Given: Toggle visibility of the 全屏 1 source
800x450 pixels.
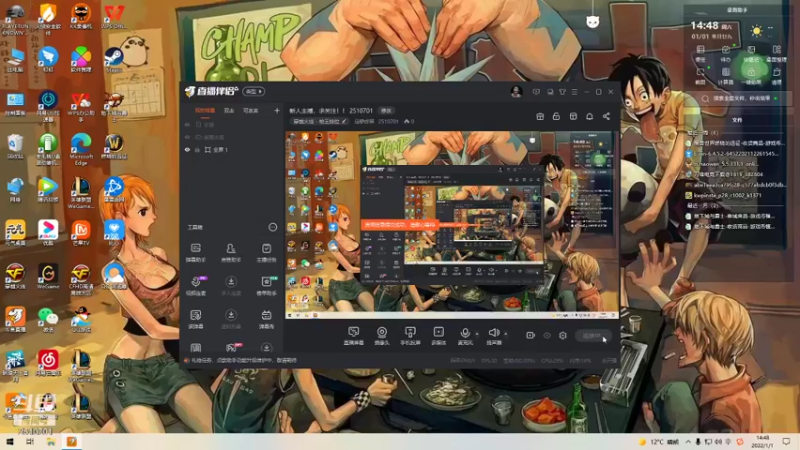Looking at the screenshot, I should pos(187,149).
